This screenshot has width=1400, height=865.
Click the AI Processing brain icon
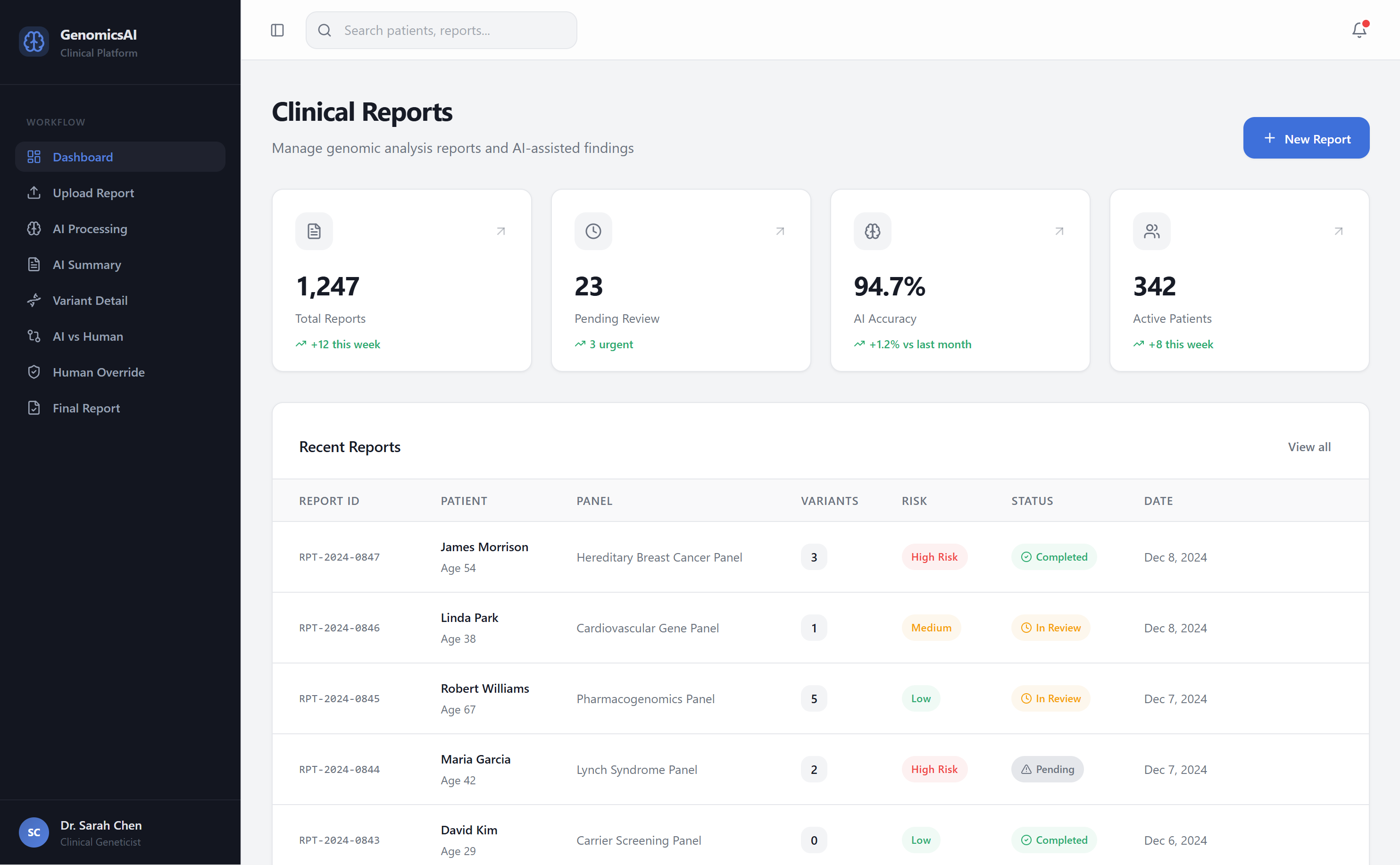point(34,229)
